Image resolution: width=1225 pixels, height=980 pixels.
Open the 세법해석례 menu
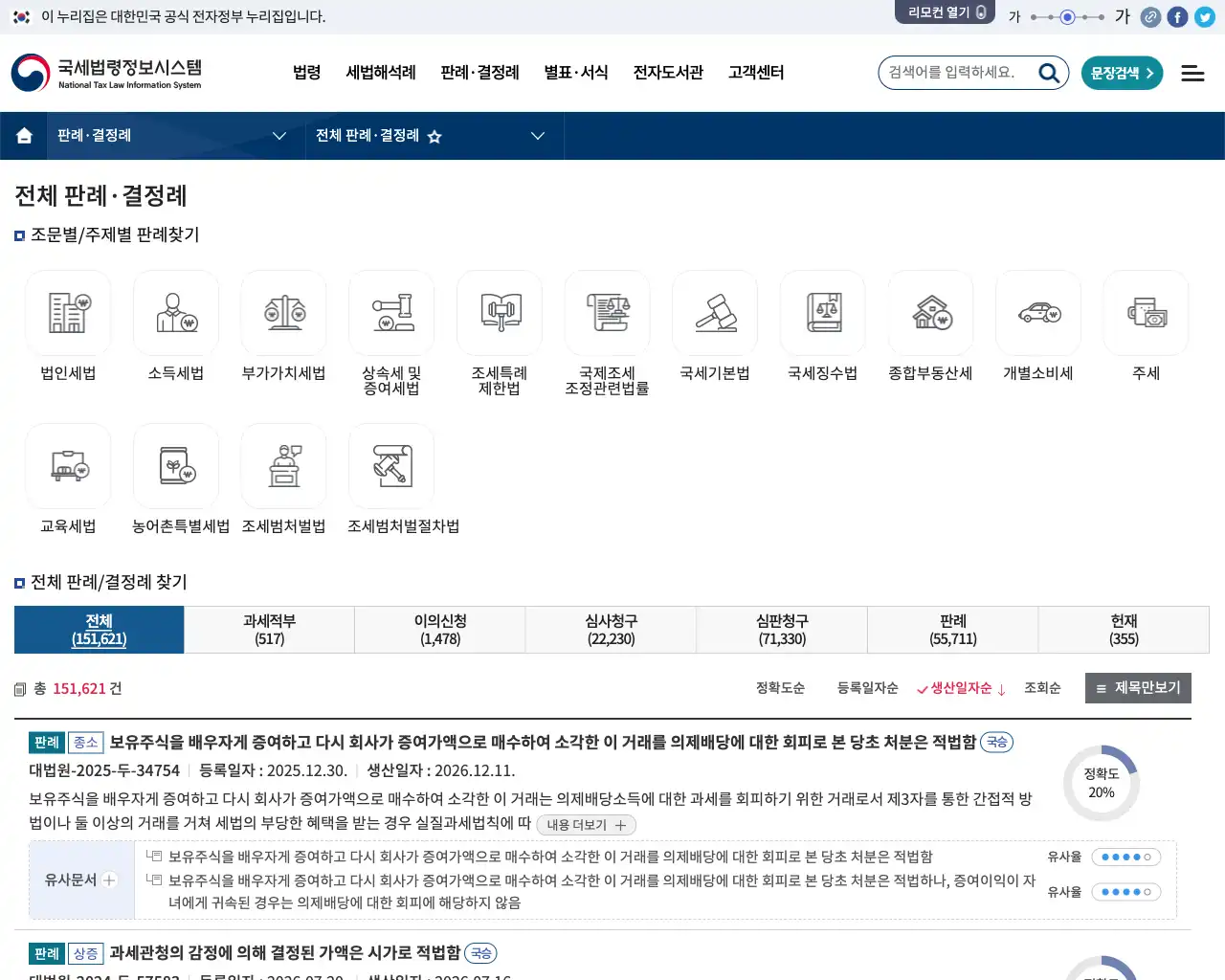coord(381,73)
